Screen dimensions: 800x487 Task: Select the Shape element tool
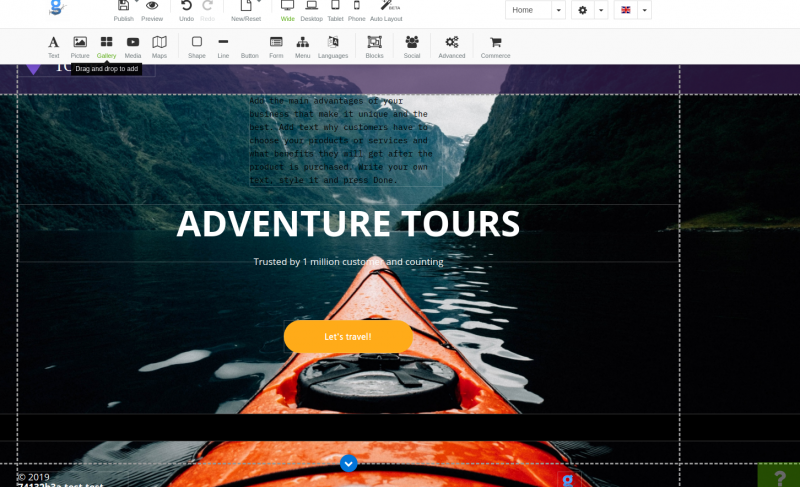196,47
